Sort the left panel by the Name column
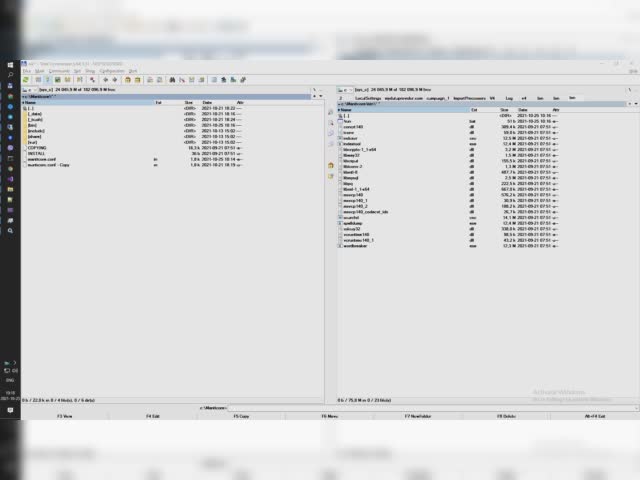Viewport: 640px width, 480px height. tap(88, 102)
